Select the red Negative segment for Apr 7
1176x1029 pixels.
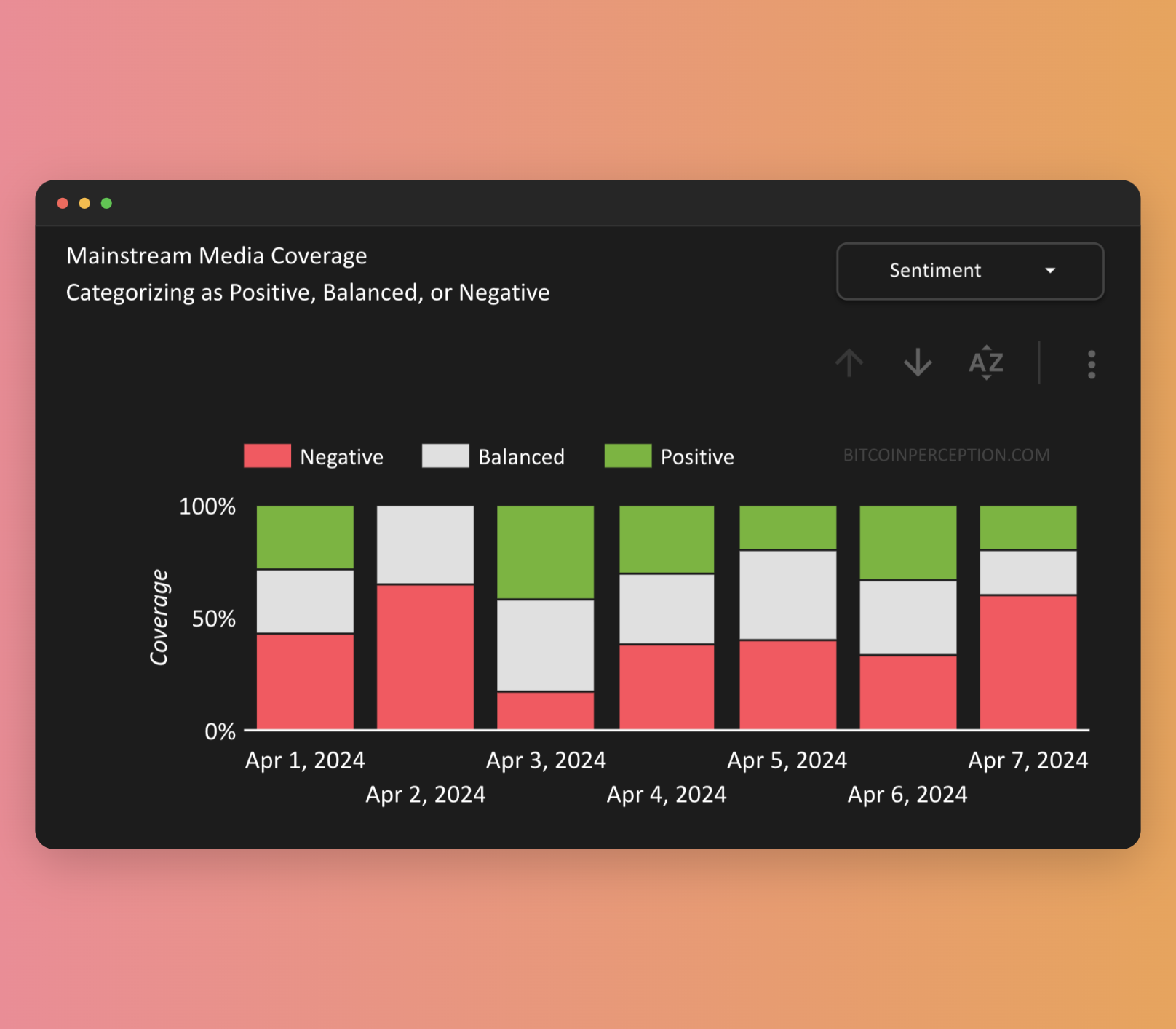1028,662
